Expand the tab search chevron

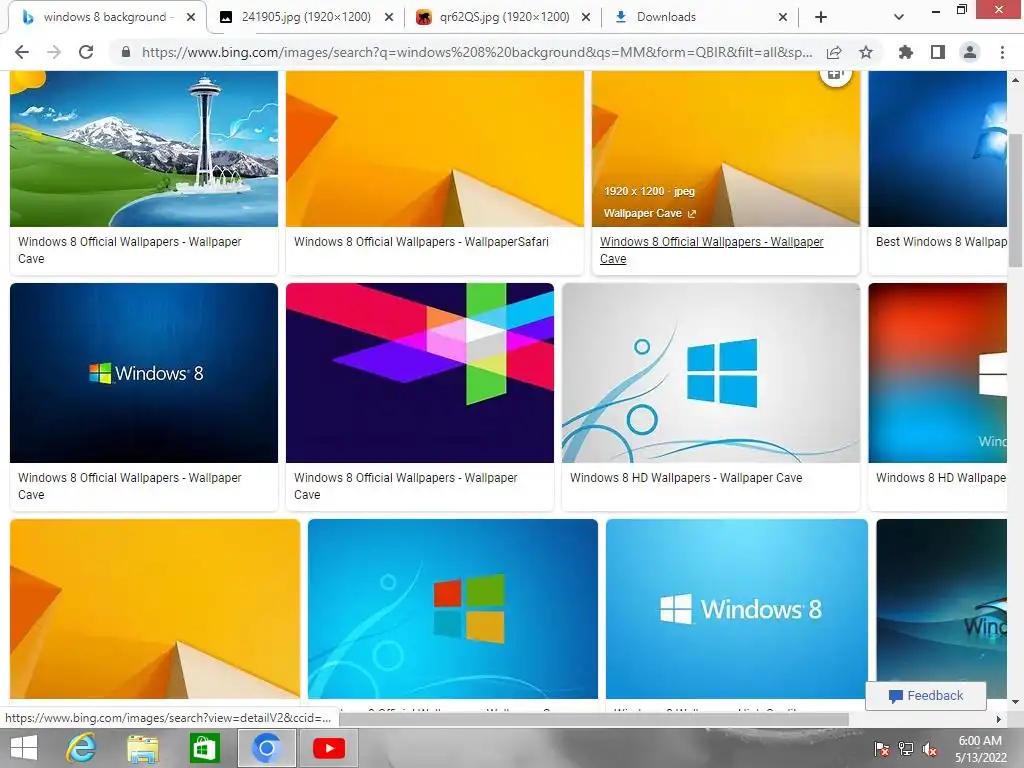click(x=899, y=17)
